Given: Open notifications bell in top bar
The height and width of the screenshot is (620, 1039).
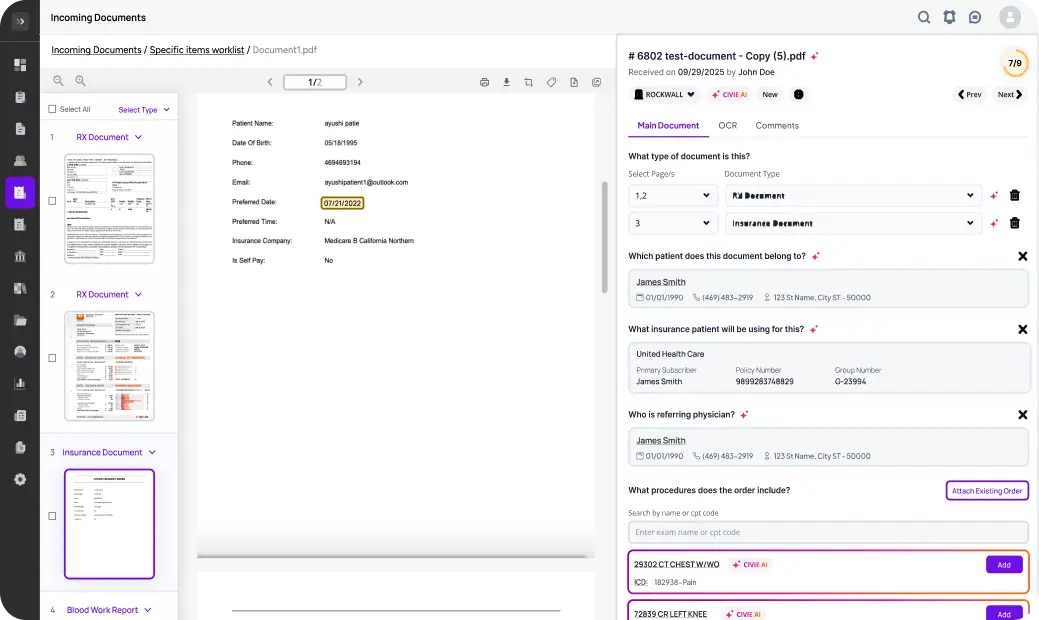Looking at the screenshot, I should [x=949, y=17].
